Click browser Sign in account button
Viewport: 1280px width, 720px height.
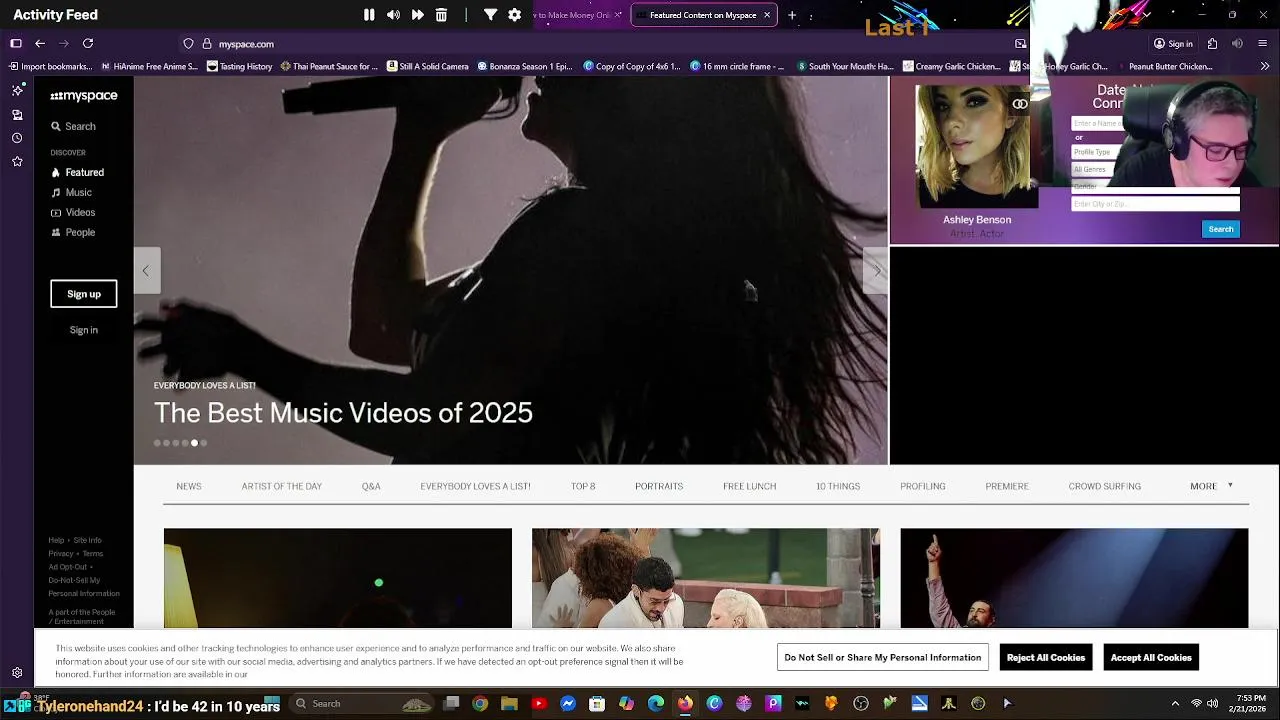click(x=1173, y=44)
